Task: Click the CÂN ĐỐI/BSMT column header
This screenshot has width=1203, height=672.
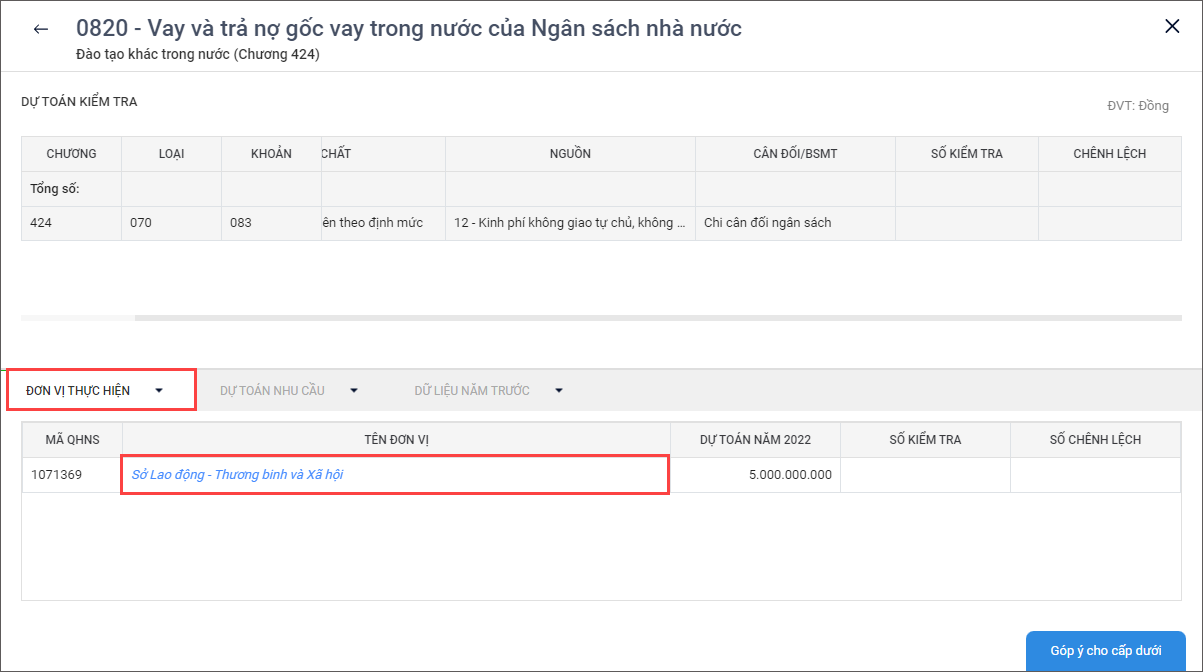Action: coord(795,154)
